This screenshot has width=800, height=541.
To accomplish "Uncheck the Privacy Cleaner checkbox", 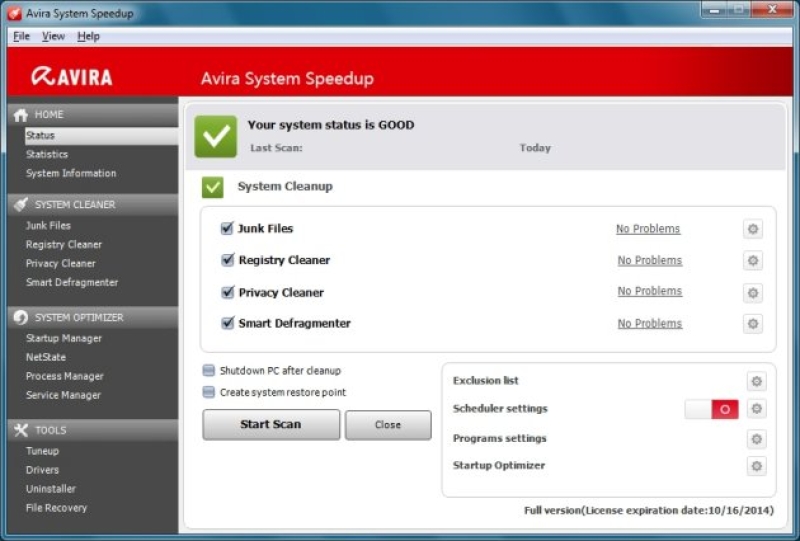I will point(227,292).
